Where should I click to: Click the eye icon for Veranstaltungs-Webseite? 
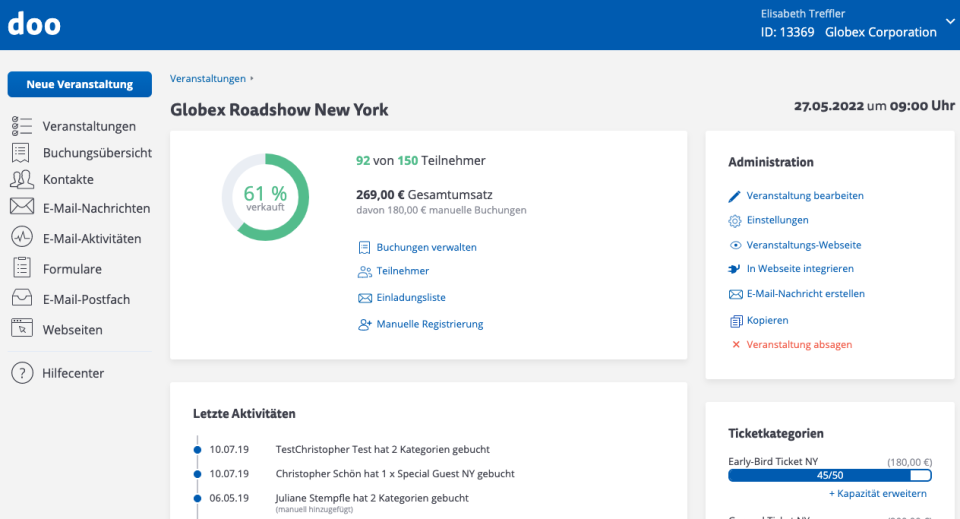coord(735,245)
